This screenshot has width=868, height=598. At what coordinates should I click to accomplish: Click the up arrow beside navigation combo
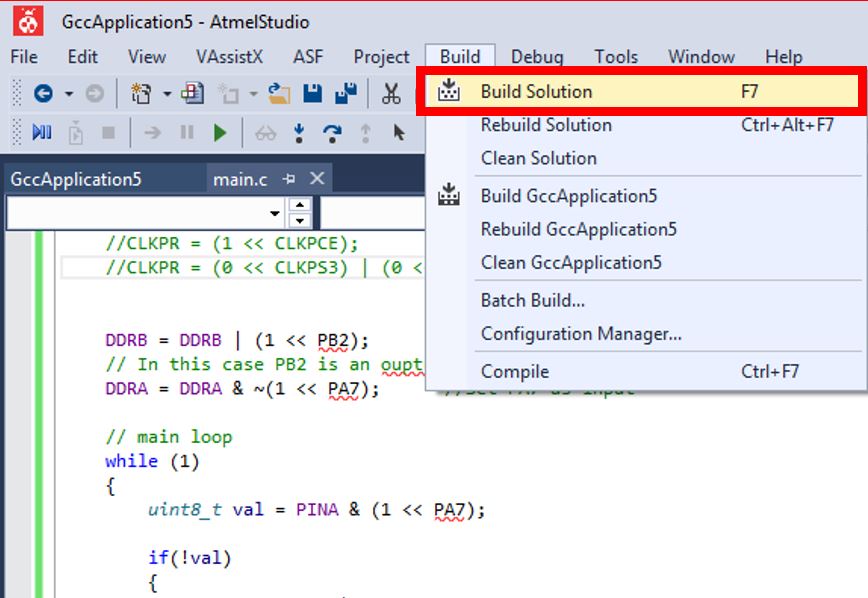299,205
